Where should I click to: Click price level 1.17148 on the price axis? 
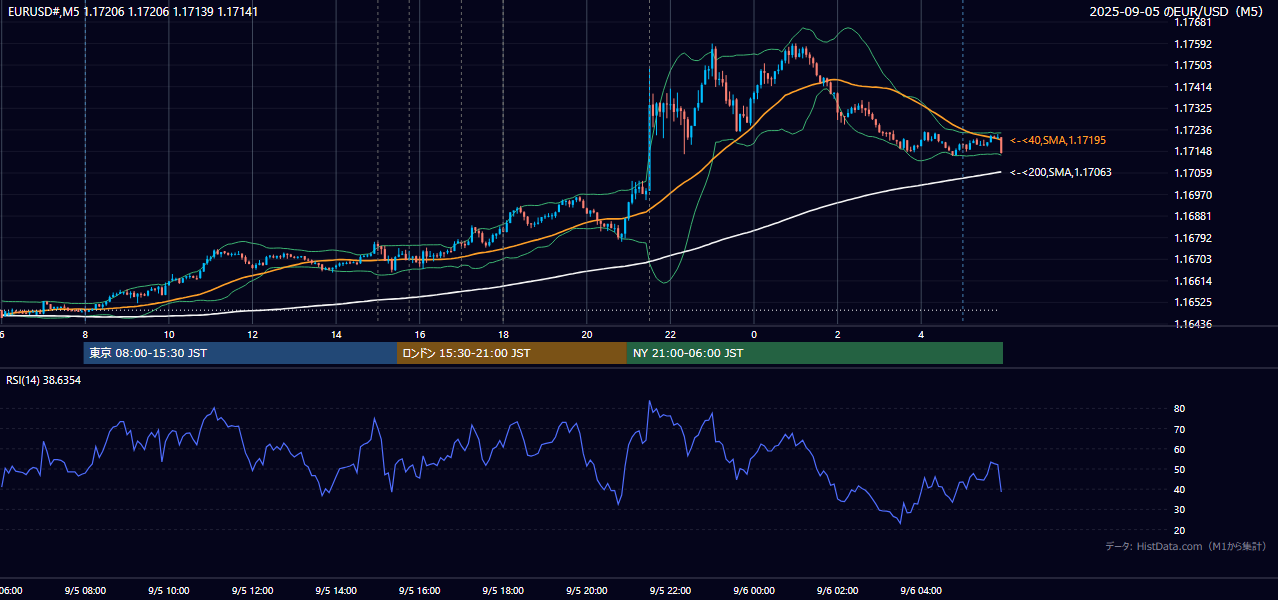tap(1192, 151)
